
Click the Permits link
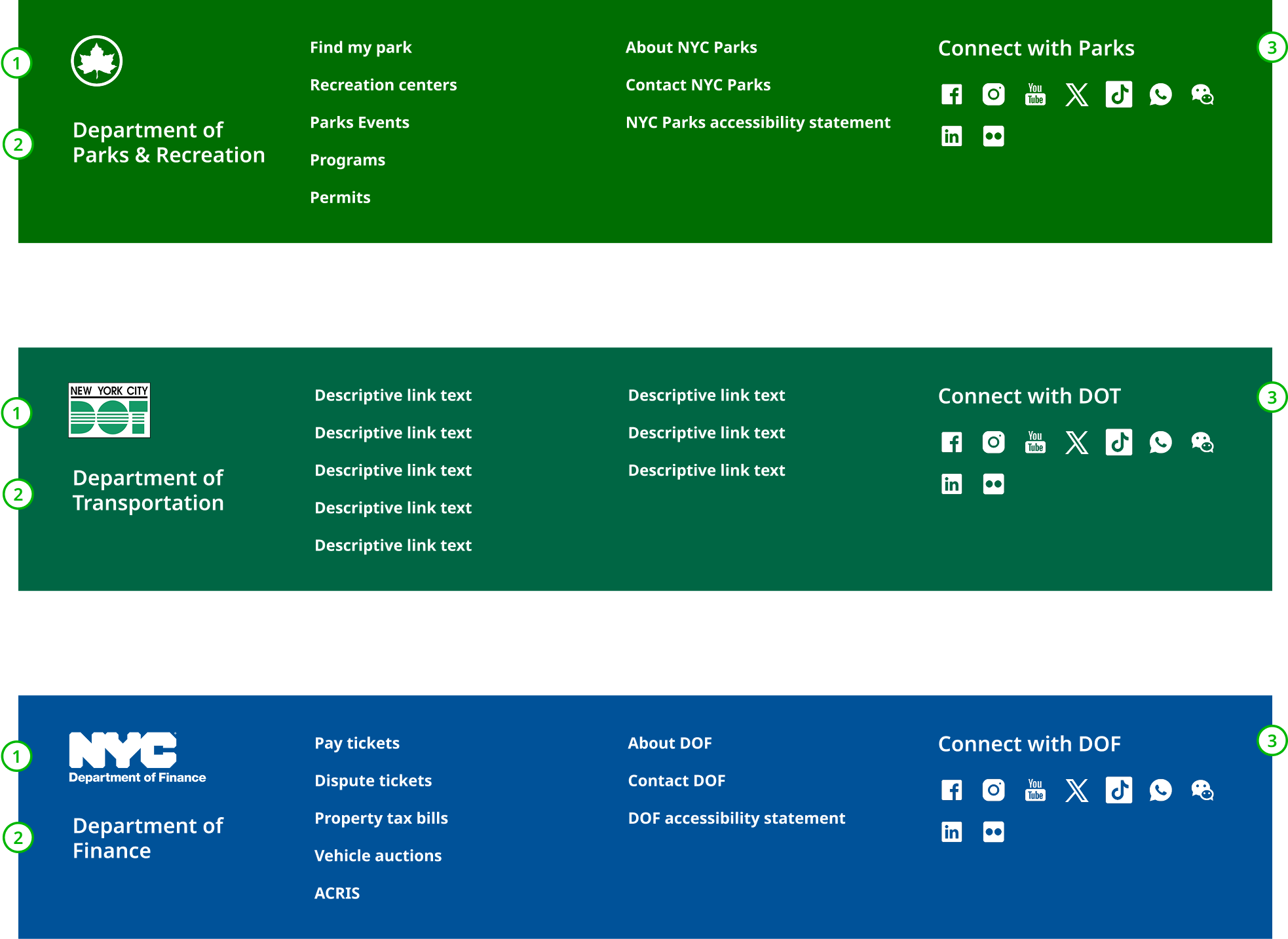pyautogui.click(x=340, y=197)
